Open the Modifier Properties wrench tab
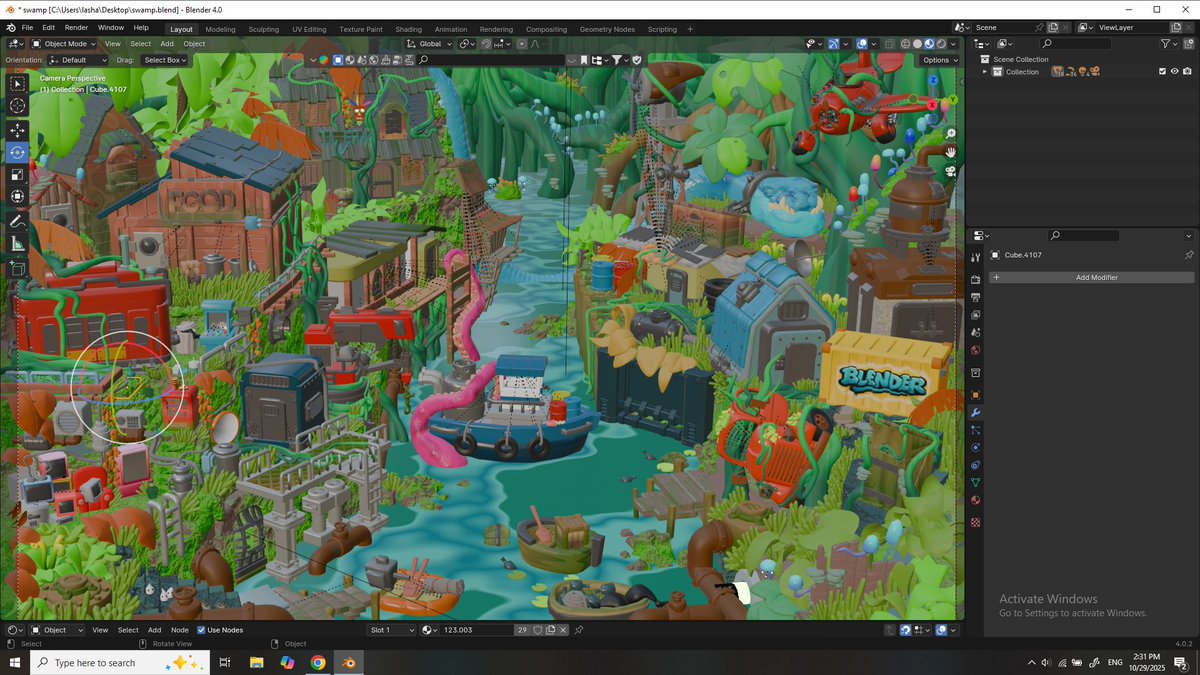 (976, 412)
